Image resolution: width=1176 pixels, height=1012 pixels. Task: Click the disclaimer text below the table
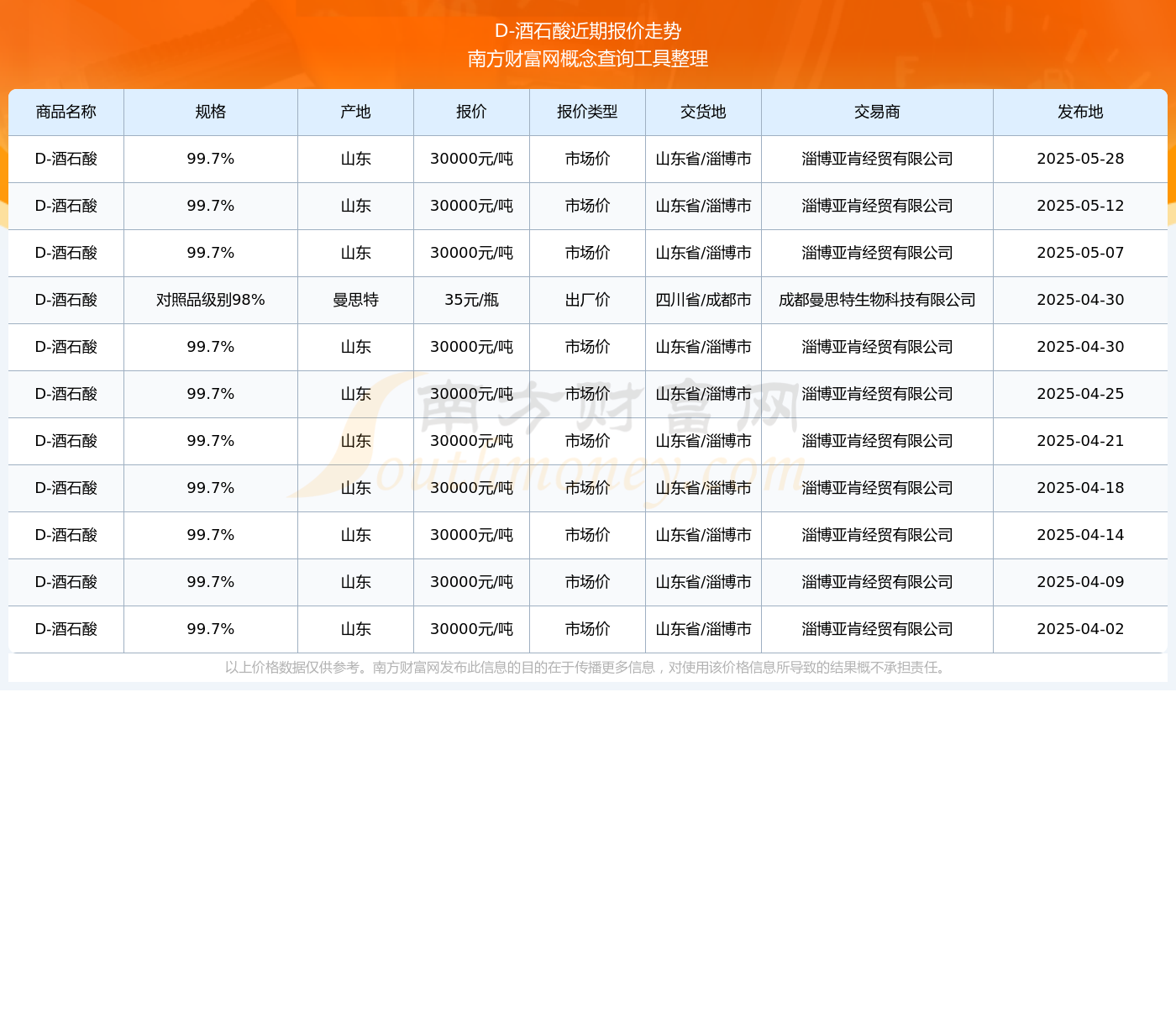pyautogui.click(x=588, y=668)
